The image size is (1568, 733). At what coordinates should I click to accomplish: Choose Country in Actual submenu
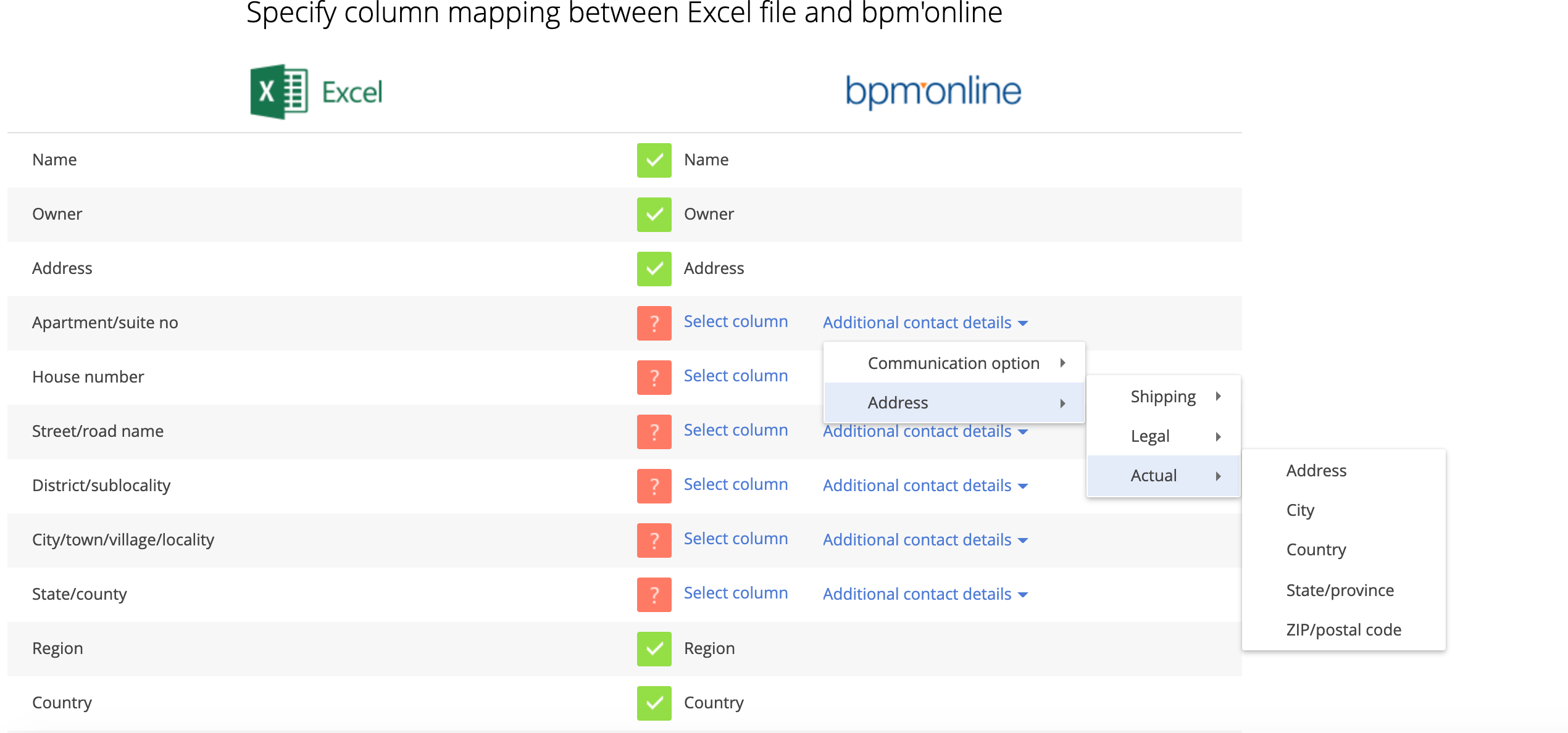tap(1344, 550)
